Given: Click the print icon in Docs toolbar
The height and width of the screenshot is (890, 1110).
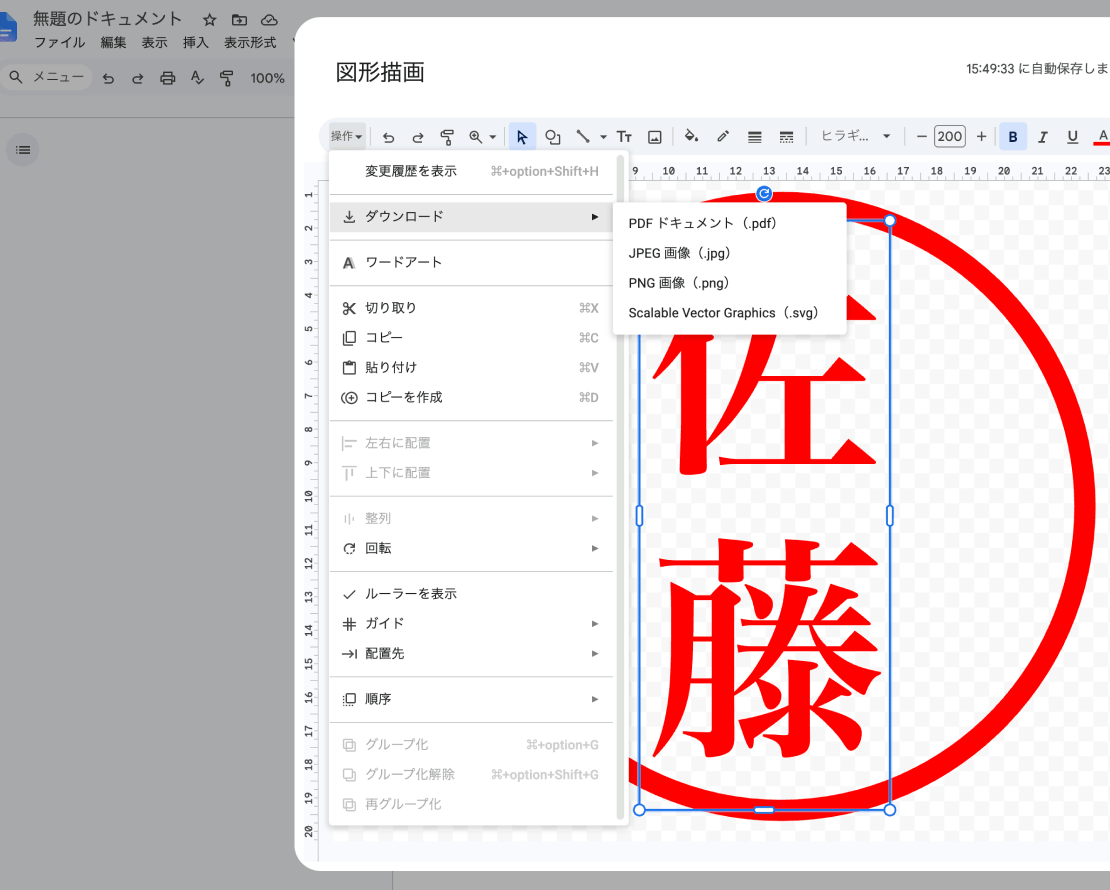Looking at the screenshot, I should coord(168,78).
